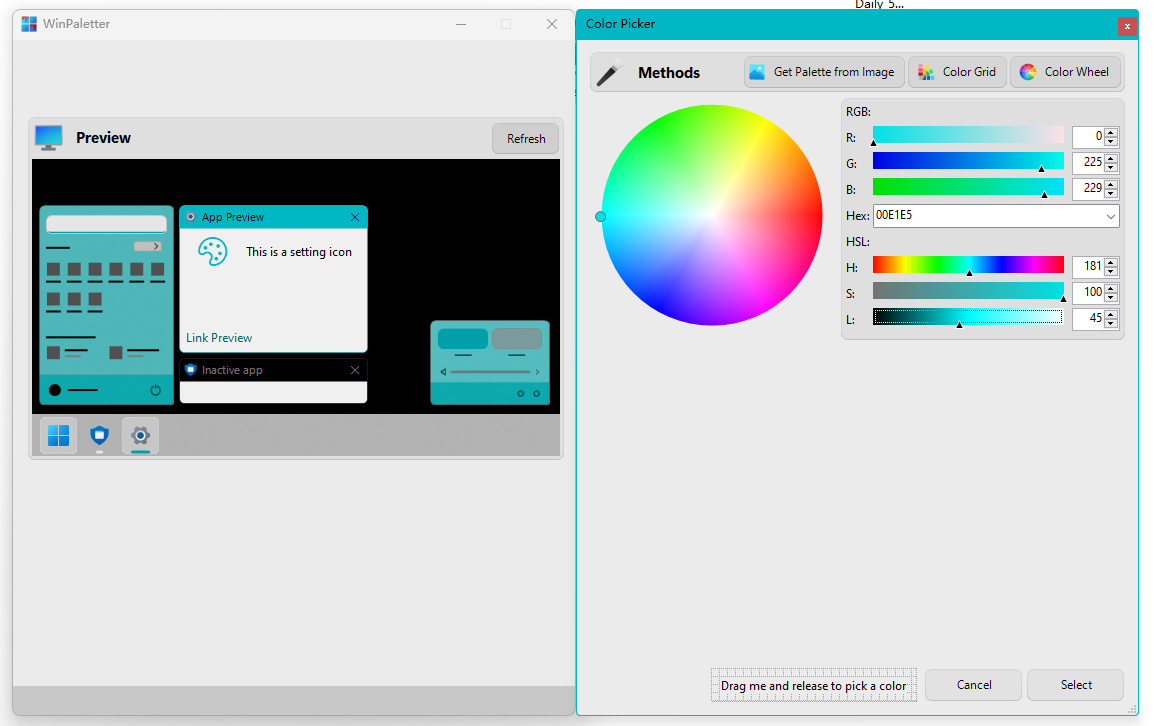1154x726 pixels.
Task: Cancel the Color Picker dialog
Action: [x=973, y=685]
